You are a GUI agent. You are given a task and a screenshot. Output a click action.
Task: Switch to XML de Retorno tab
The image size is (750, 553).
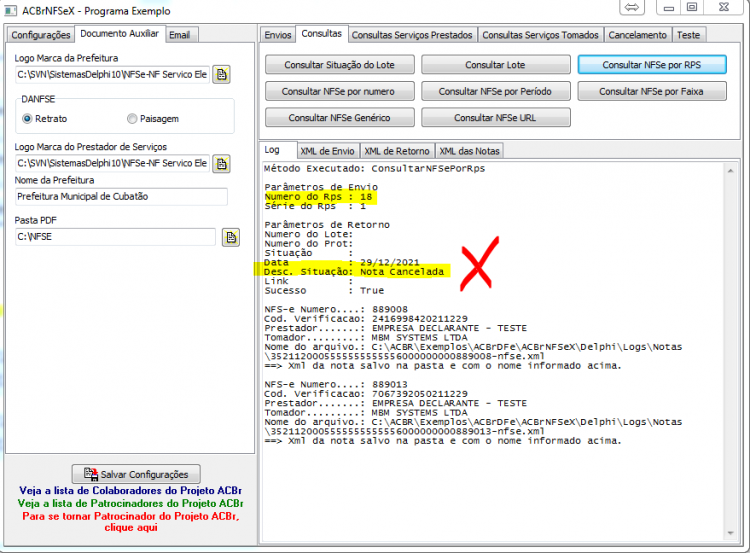tap(397, 151)
